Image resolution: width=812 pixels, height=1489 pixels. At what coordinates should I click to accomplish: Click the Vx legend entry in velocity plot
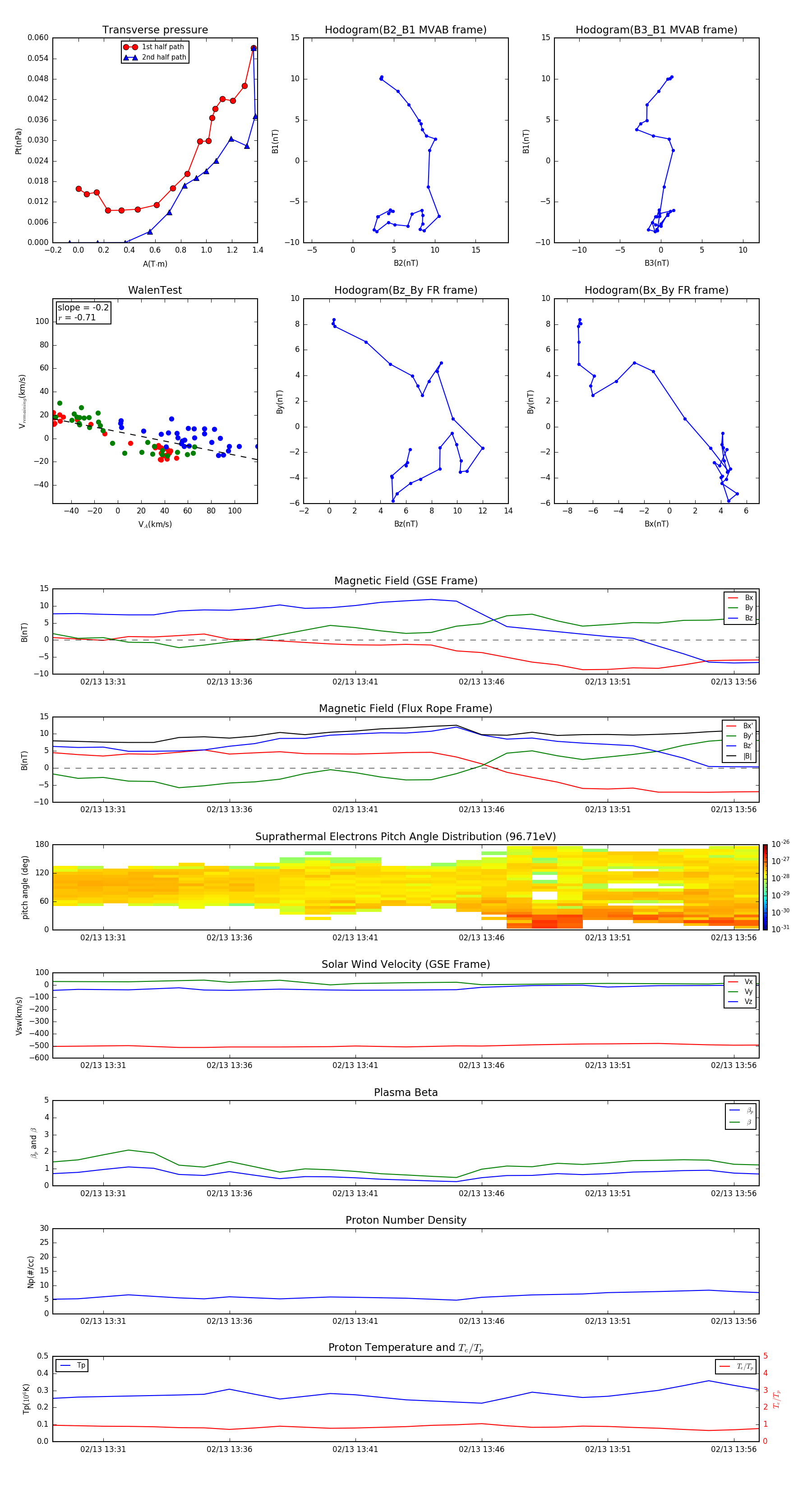[x=741, y=981]
